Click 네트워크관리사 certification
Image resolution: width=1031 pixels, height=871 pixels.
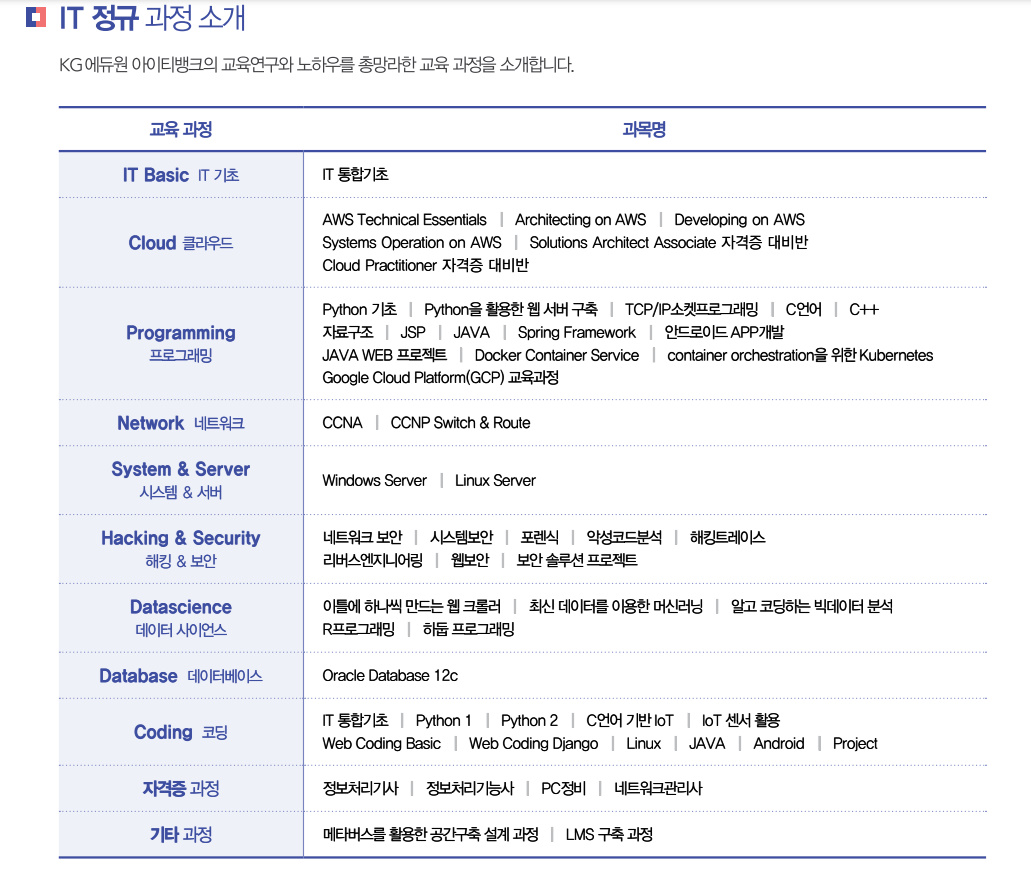pos(658,789)
